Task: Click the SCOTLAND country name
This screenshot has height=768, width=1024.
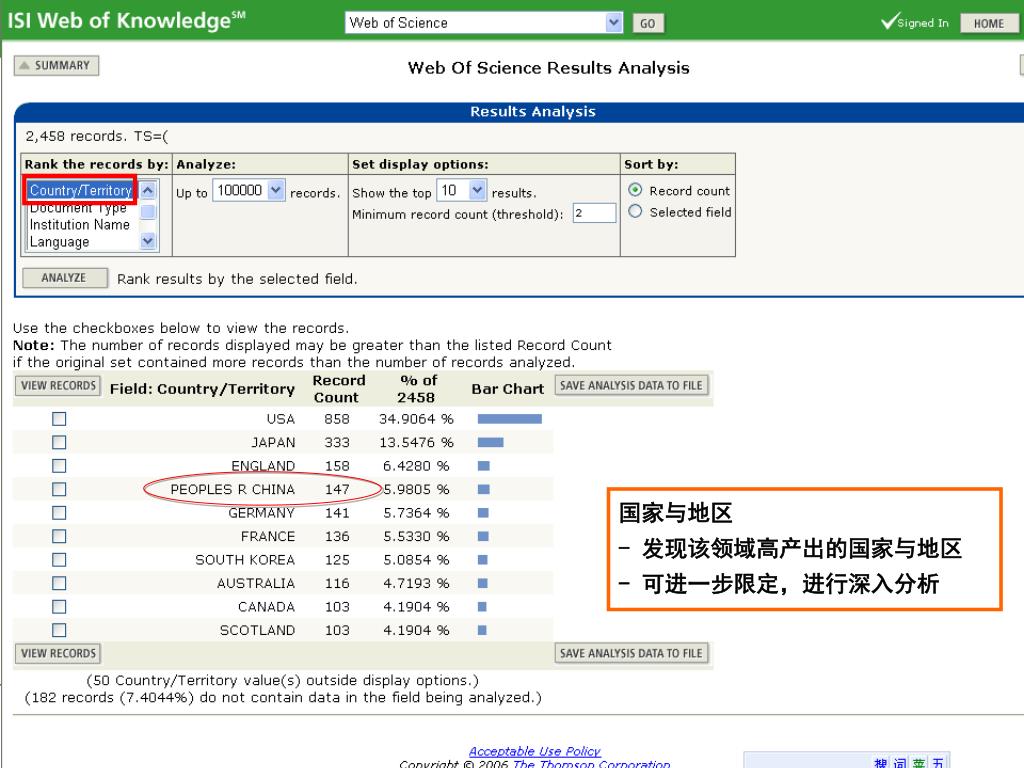Action: [257, 630]
